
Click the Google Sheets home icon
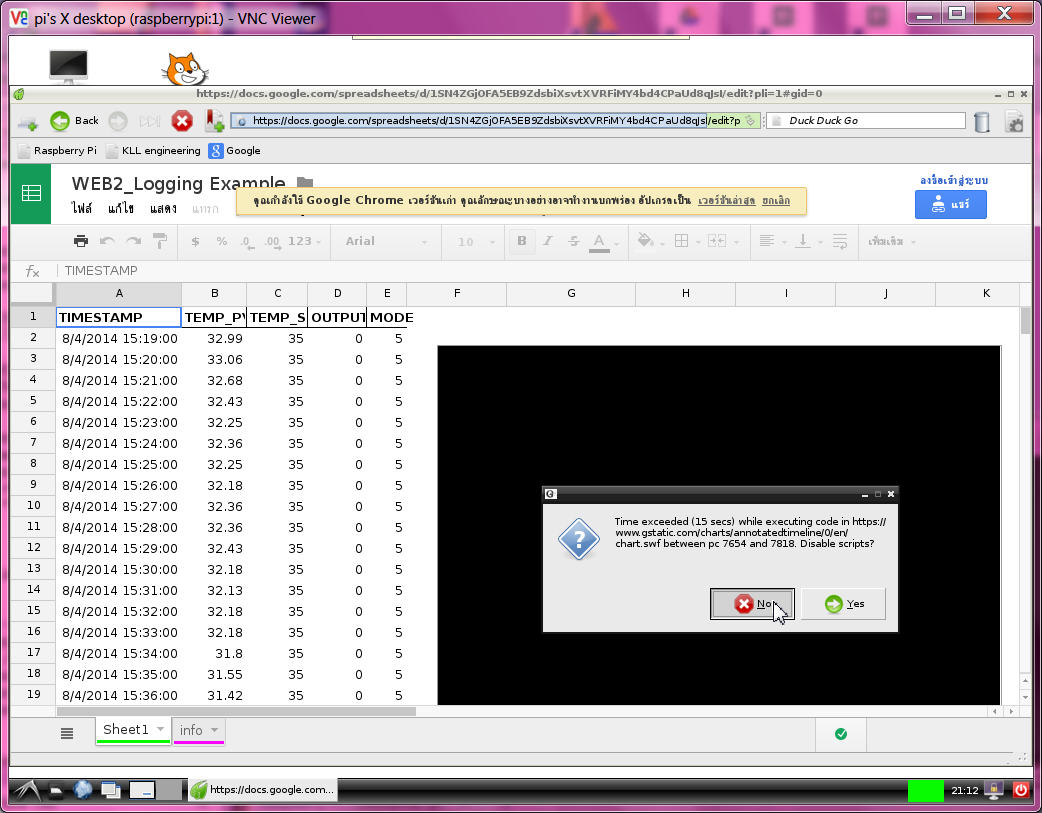point(31,194)
